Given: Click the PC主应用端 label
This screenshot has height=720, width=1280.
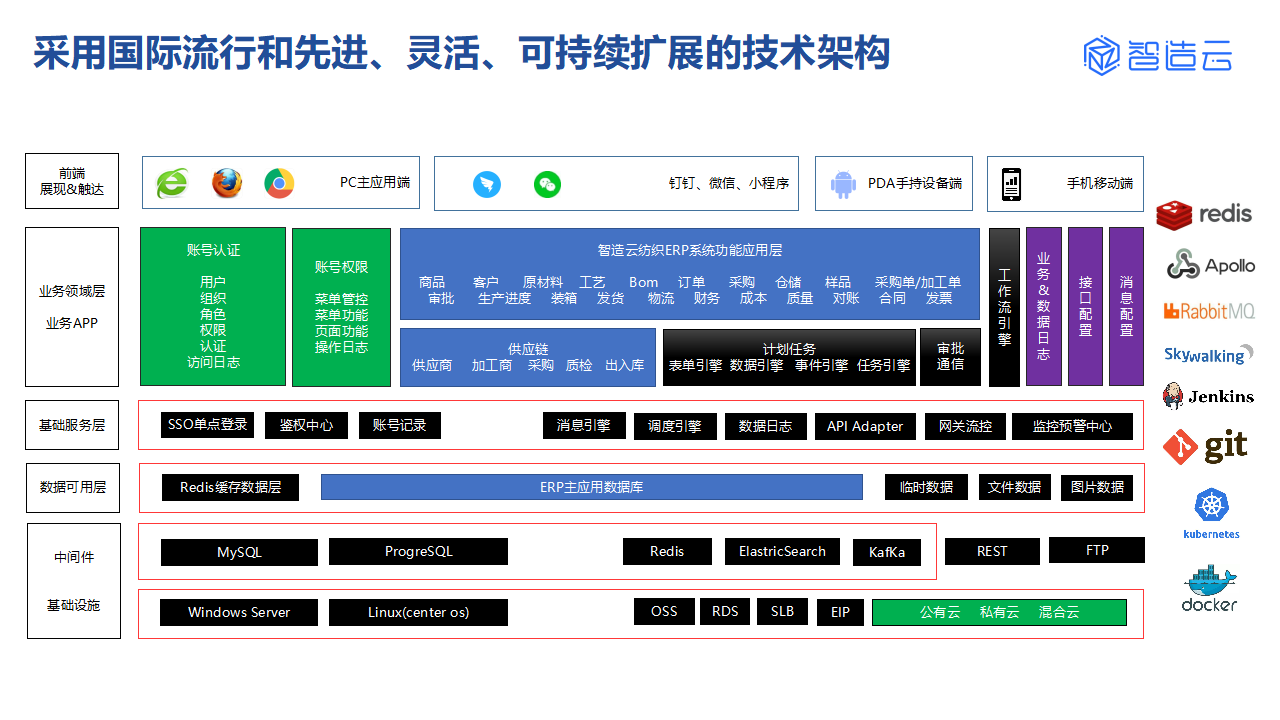Looking at the screenshot, I should 375,183.
